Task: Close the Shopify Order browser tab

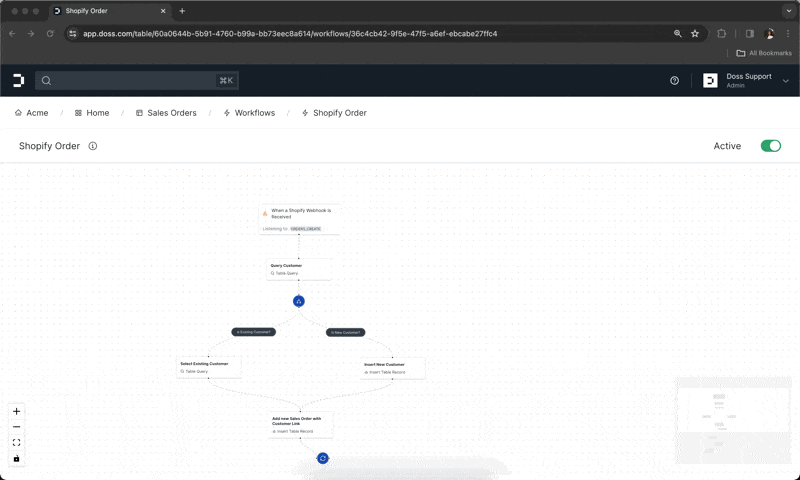Action: 163,11
